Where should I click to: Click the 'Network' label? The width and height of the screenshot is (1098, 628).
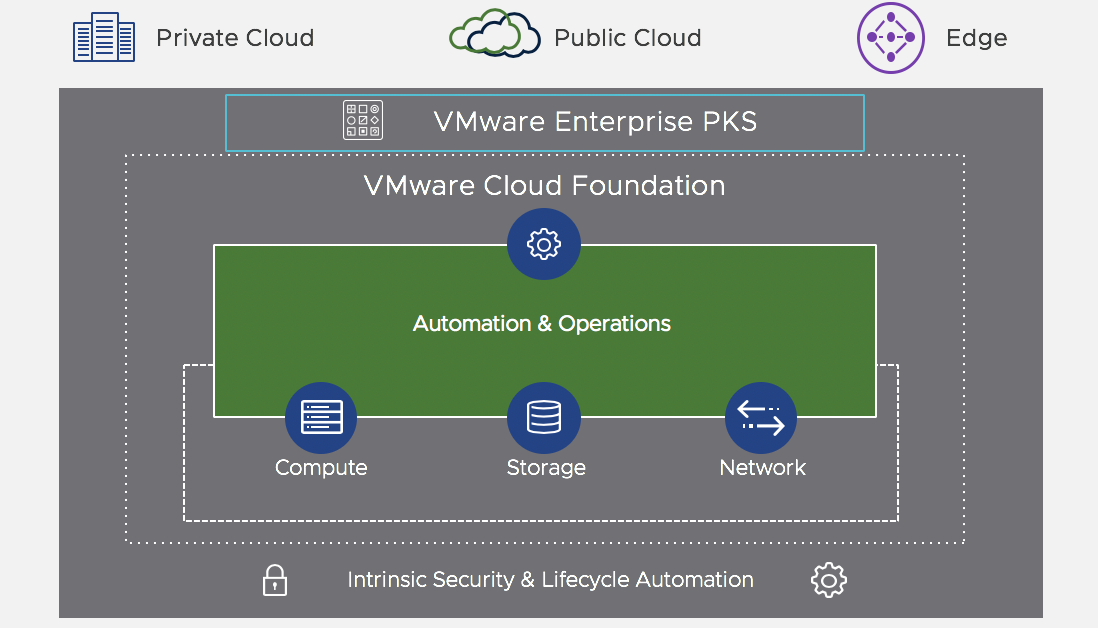pyautogui.click(x=763, y=468)
